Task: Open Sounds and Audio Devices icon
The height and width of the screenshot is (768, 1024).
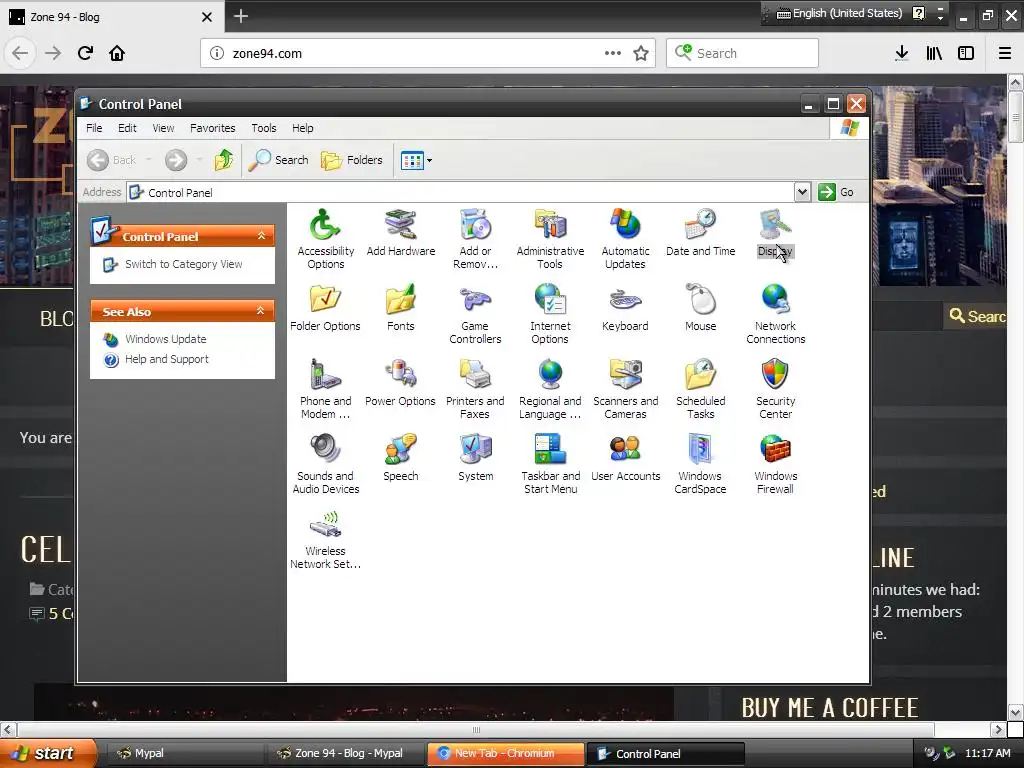Action: point(325,463)
